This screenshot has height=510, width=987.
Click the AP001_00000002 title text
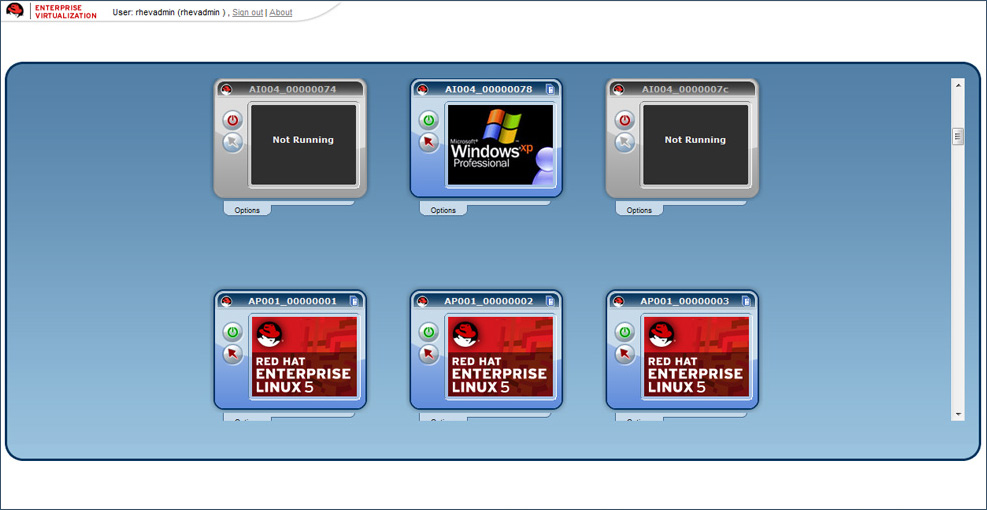coord(488,302)
